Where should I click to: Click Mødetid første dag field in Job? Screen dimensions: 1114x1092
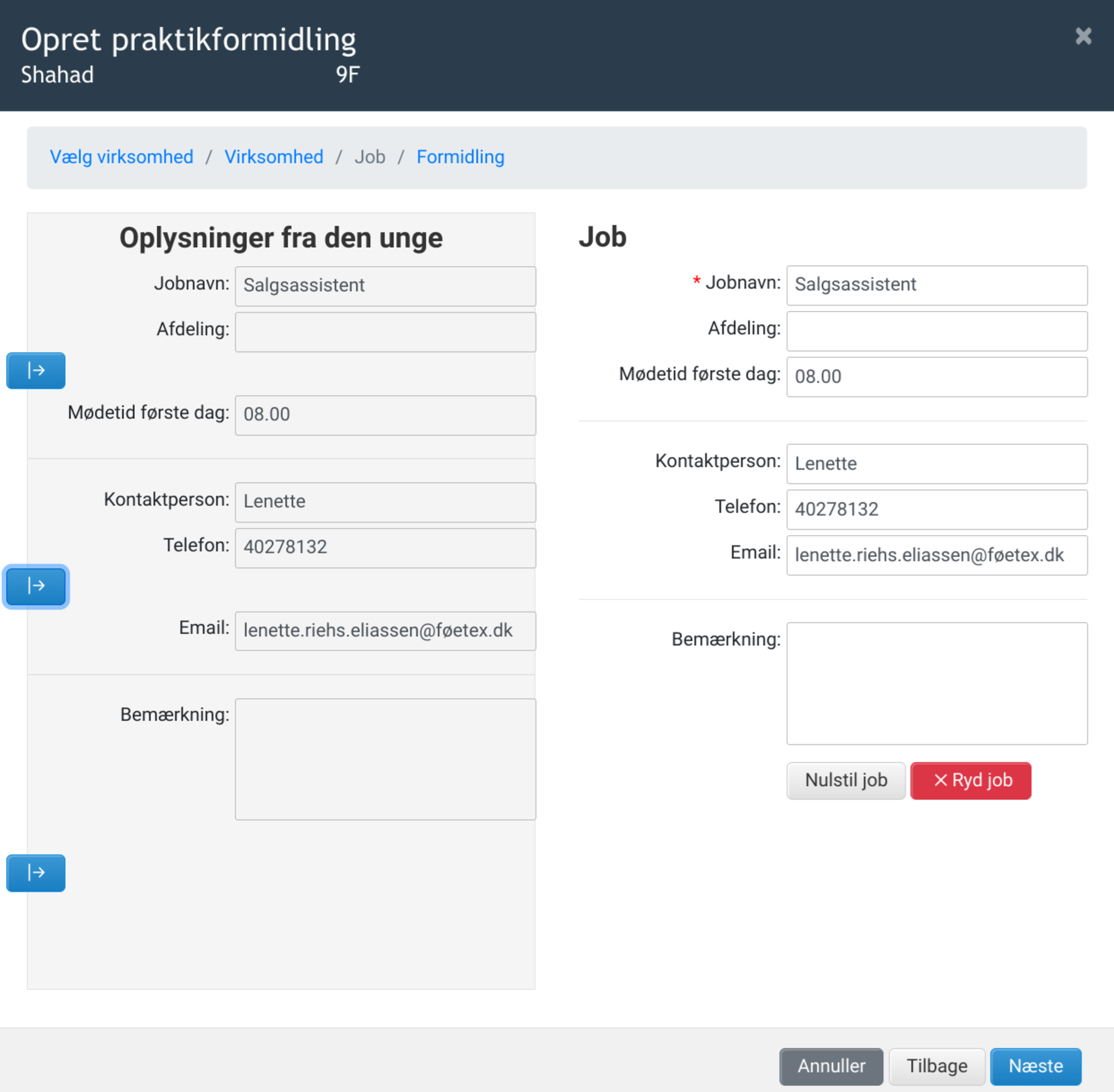[936, 377]
